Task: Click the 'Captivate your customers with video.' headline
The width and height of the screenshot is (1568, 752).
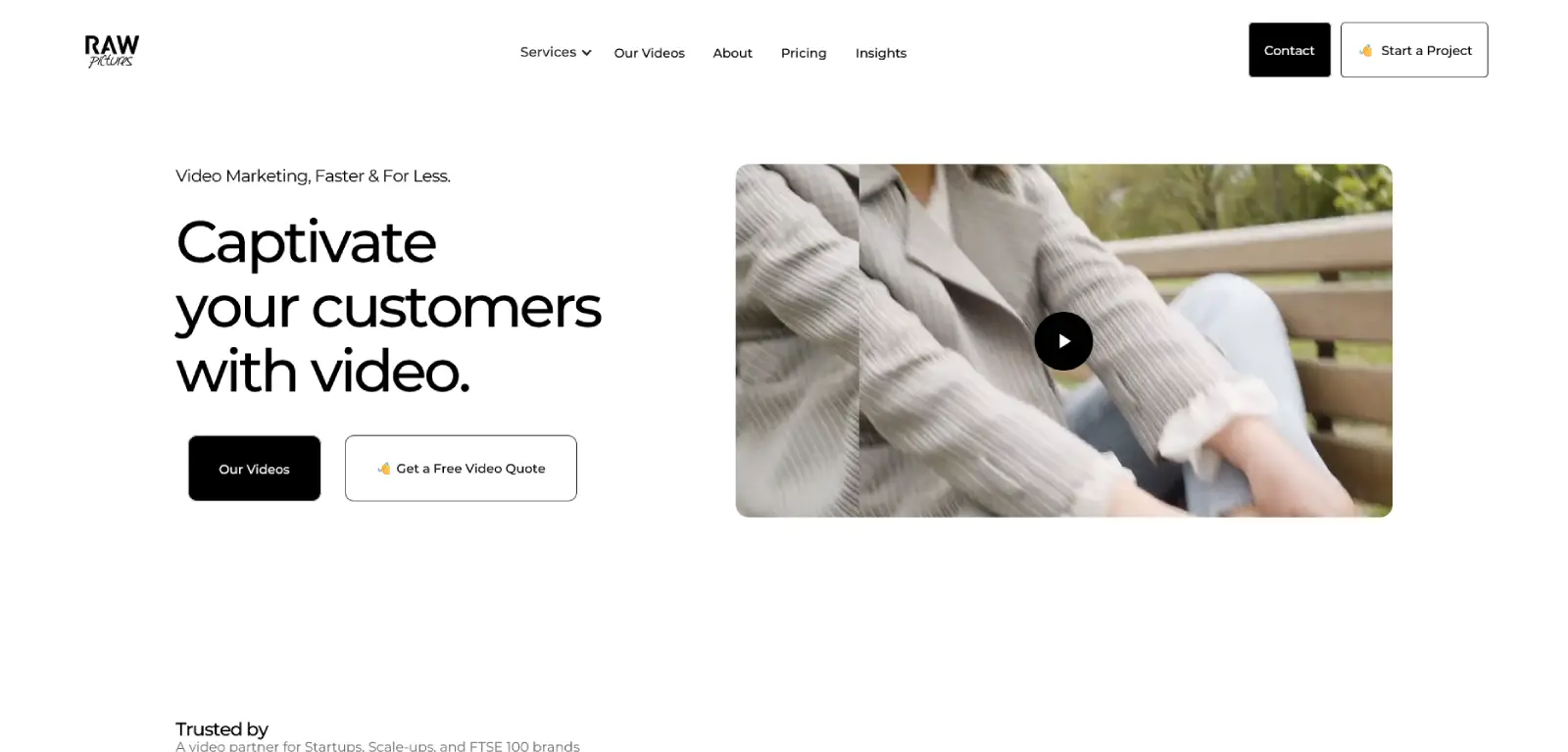Action: 388,306
